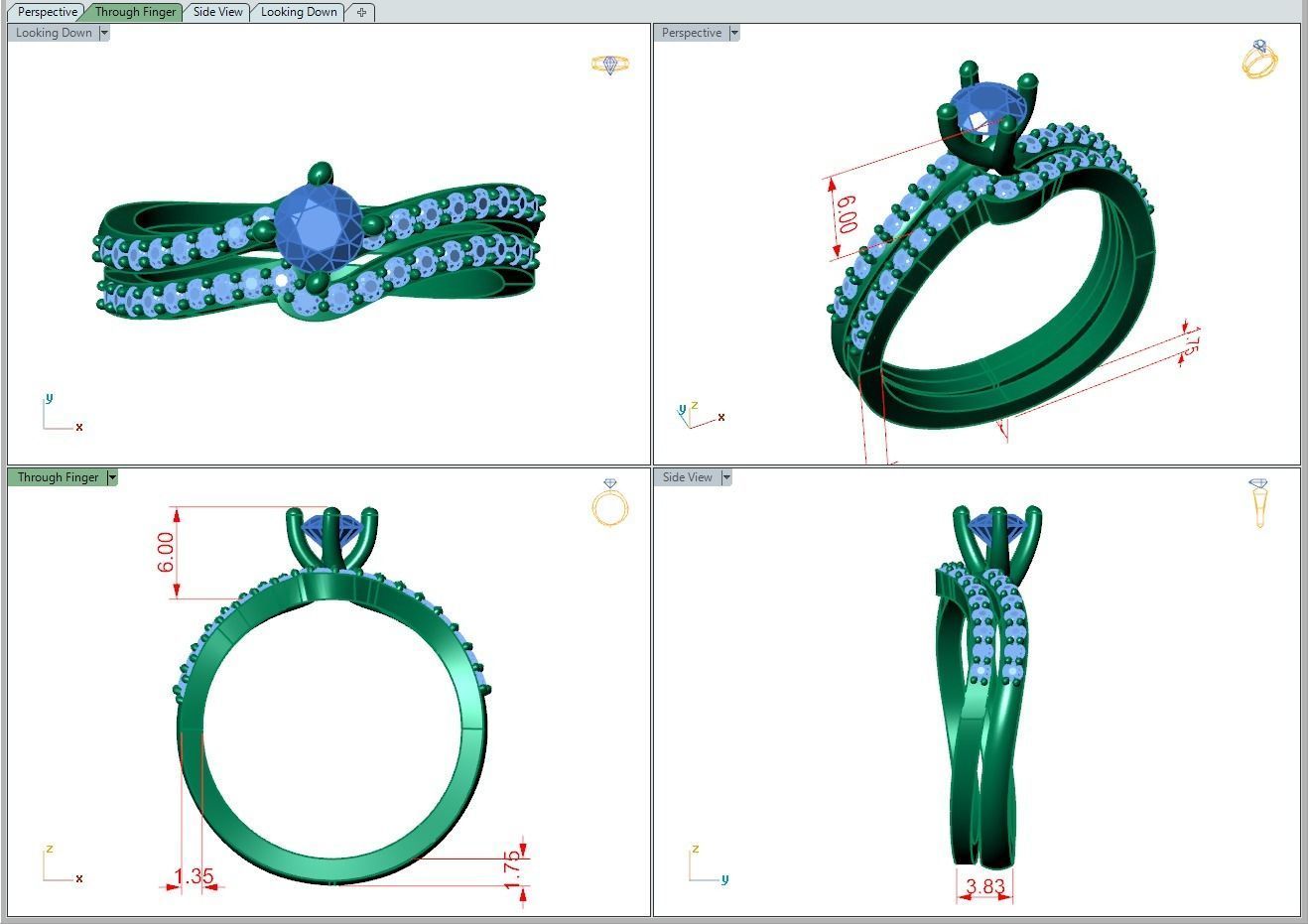Open Through Finger viewport title dropdown arrow
This screenshot has width=1308, height=924.
[112, 477]
